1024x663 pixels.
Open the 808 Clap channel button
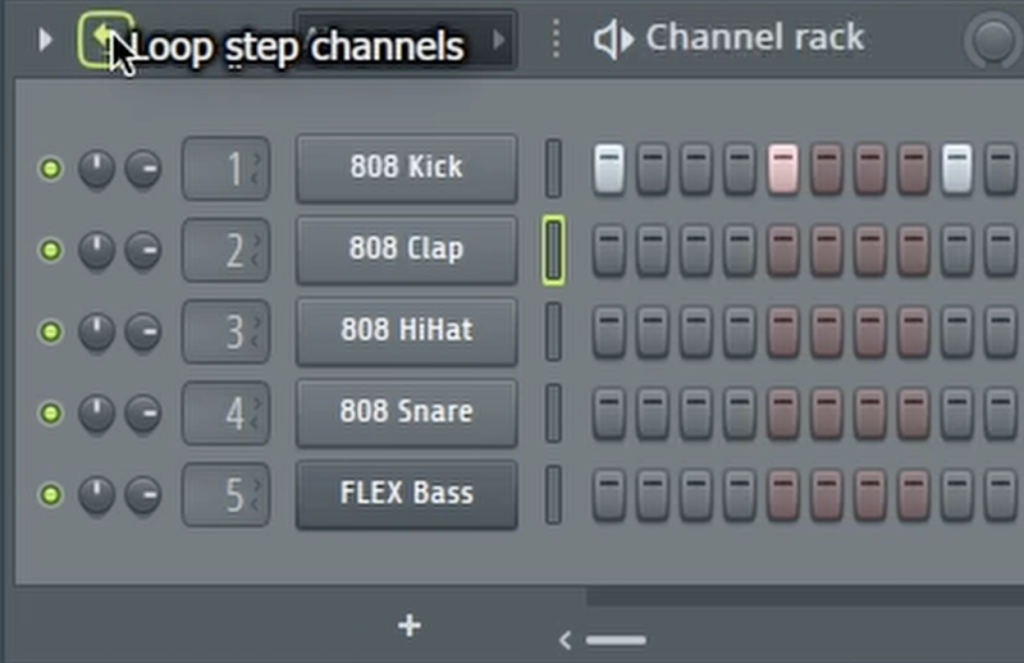[406, 249]
